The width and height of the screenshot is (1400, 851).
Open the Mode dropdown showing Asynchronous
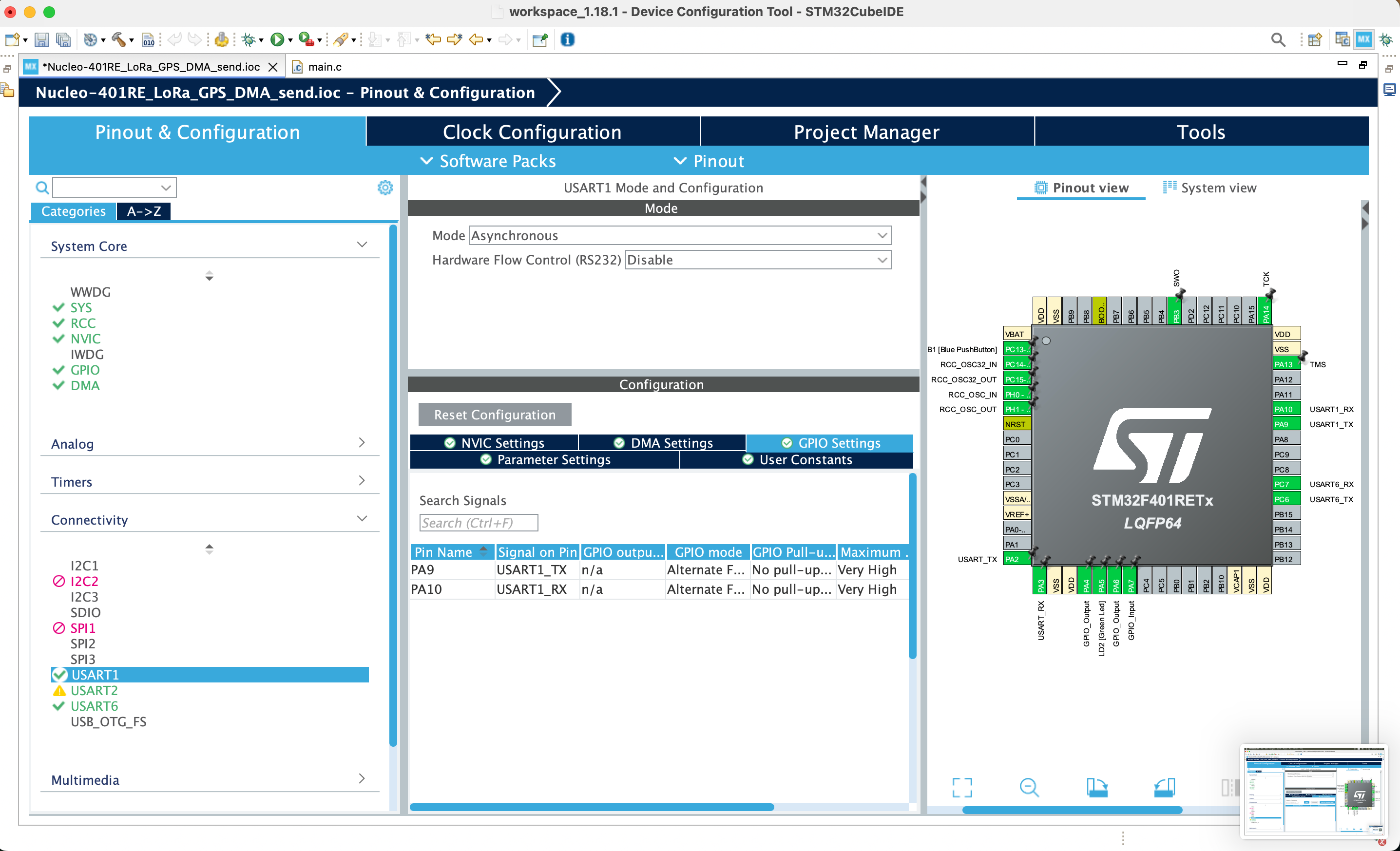tap(680, 236)
